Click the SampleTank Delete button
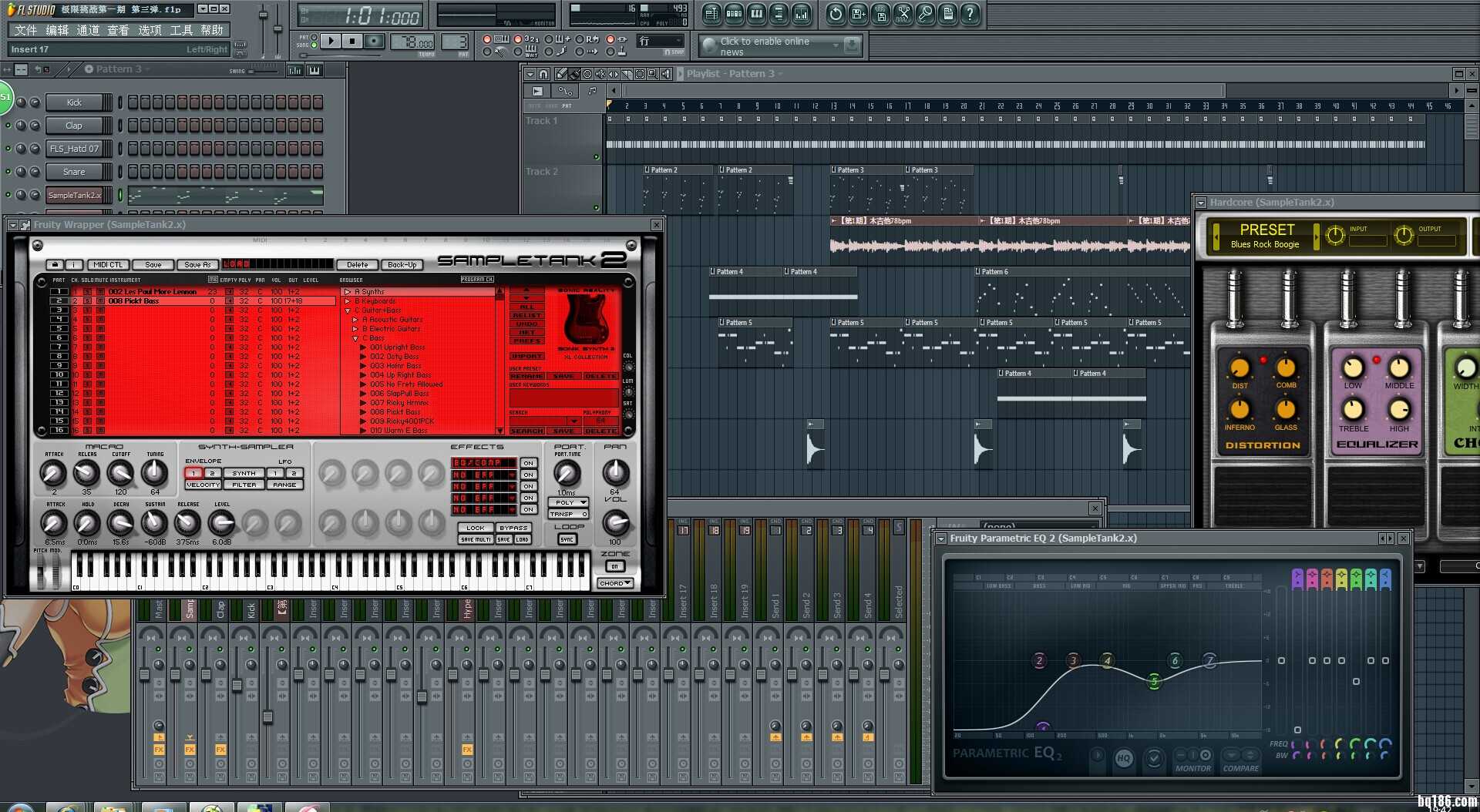The image size is (1480, 812). coord(357,264)
